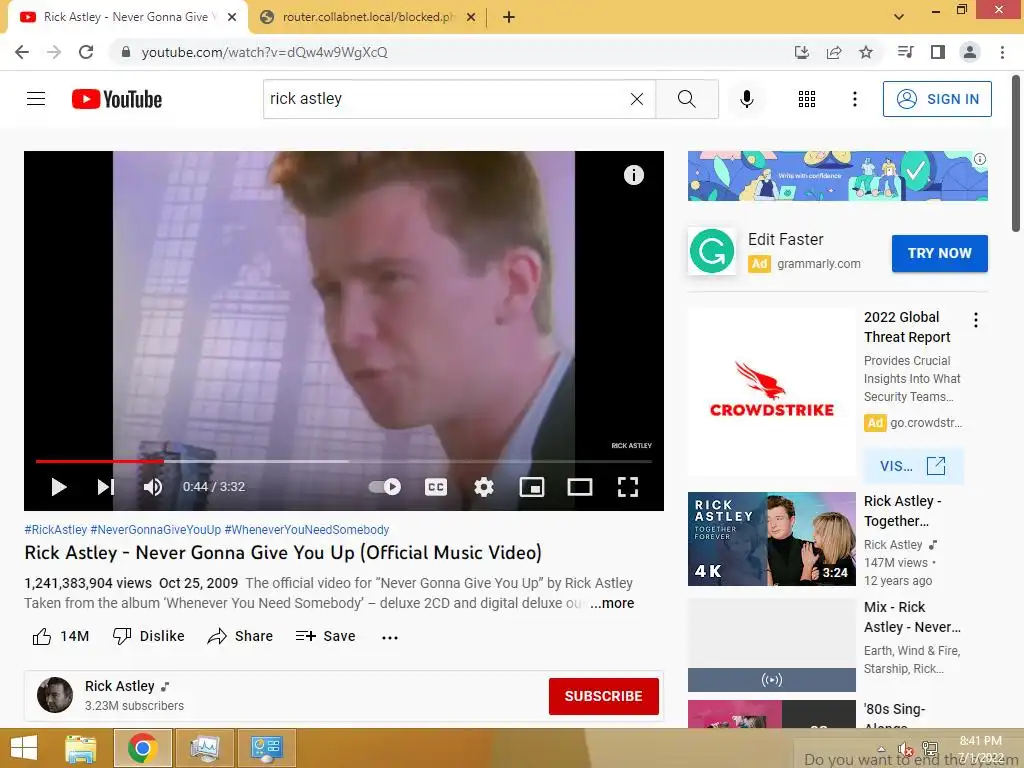The height and width of the screenshot is (768, 1024).
Task: Click the 2022 Global Threat Report title
Action: 907,327
